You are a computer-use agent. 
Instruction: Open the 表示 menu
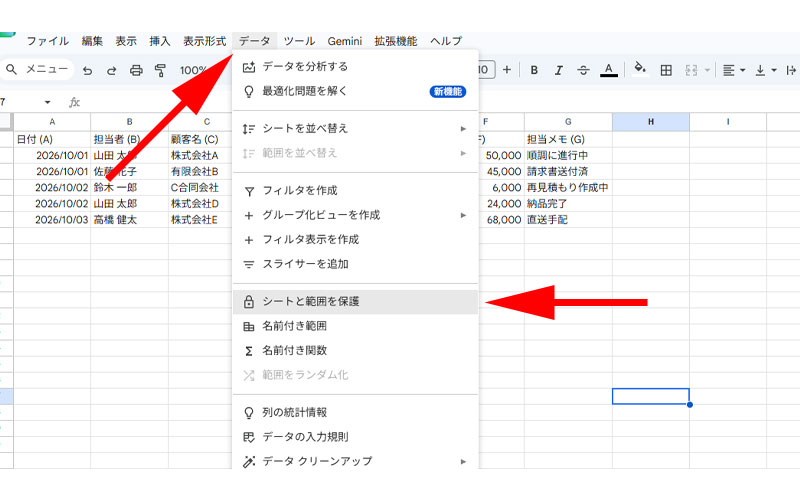click(x=126, y=41)
